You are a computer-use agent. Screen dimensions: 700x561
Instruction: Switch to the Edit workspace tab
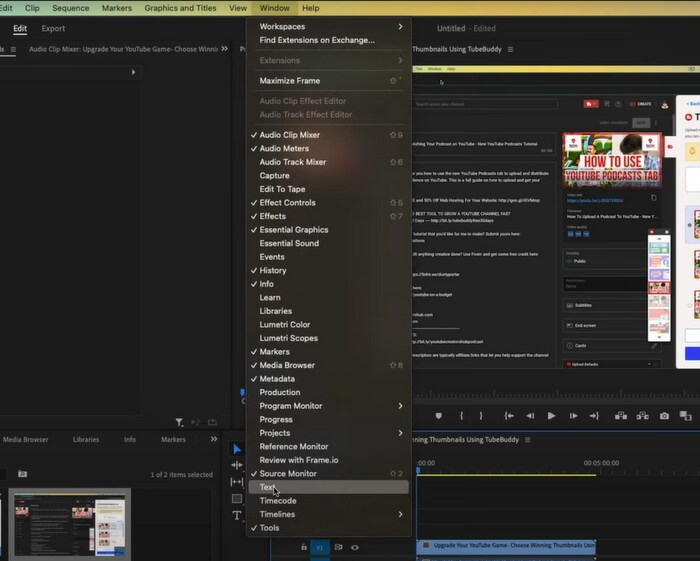click(20, 29)
